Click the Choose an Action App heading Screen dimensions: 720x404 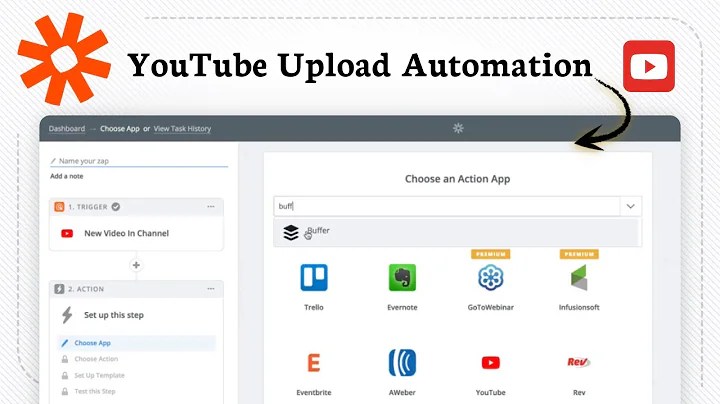[457, 179]
